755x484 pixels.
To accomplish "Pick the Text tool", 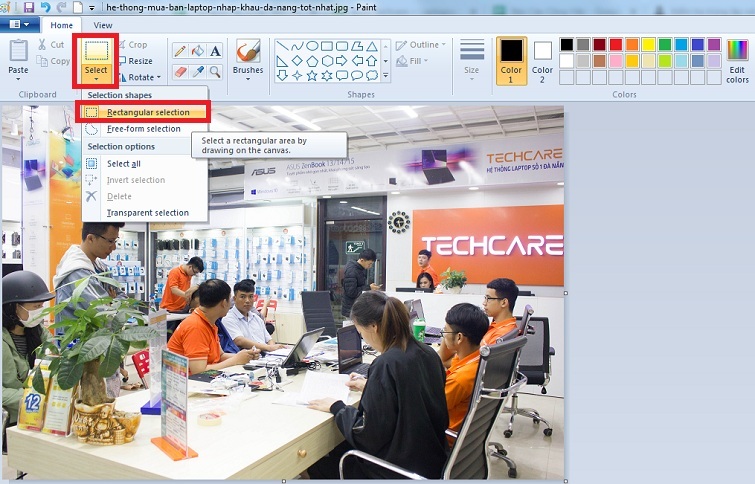I will tap(215, 51).
